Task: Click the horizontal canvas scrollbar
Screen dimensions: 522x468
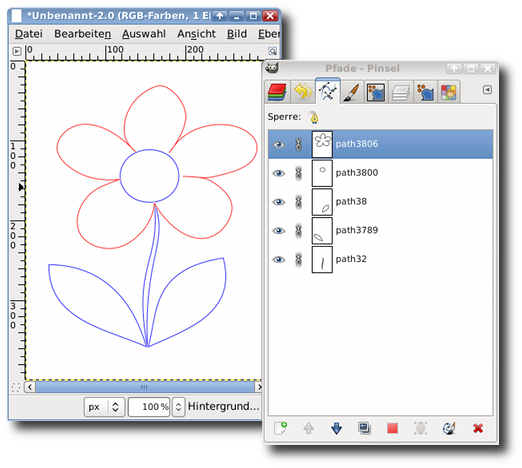Action: tap(144, 387)
